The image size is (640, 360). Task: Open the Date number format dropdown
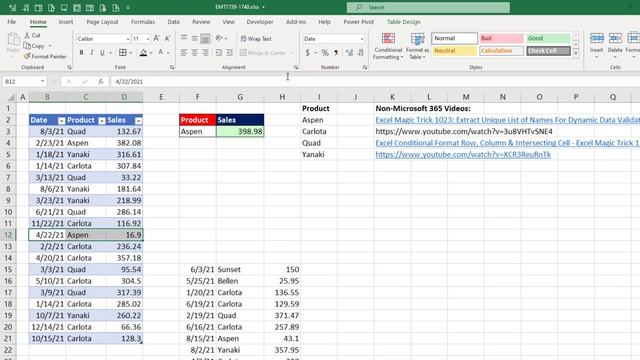(362, 39)
